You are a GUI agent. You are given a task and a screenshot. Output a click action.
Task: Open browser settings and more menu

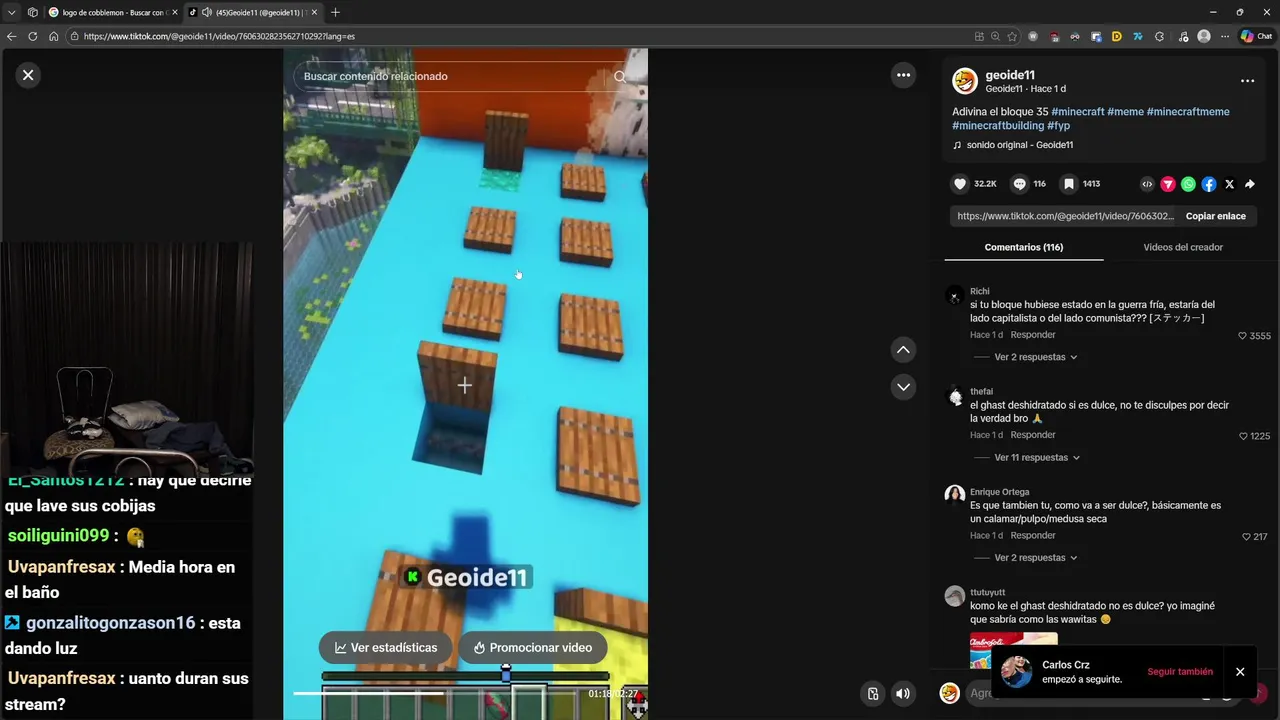pos(1225,36)
